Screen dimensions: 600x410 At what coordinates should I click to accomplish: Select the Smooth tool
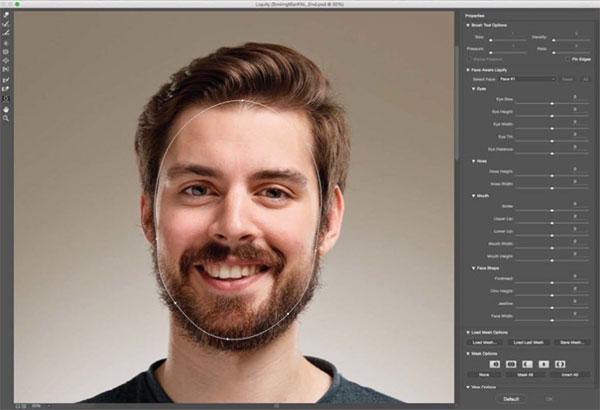pos(6,33)
